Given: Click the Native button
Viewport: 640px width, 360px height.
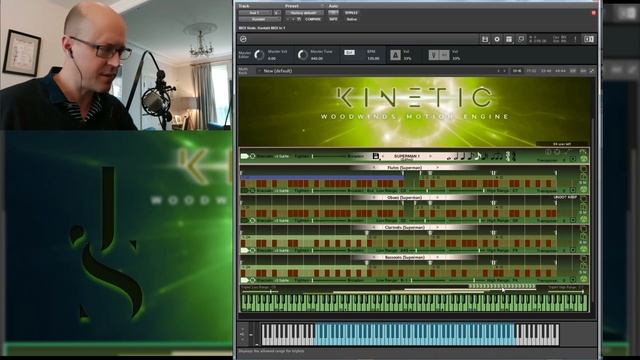Looking at the screenshot, I should pos(351,19).
